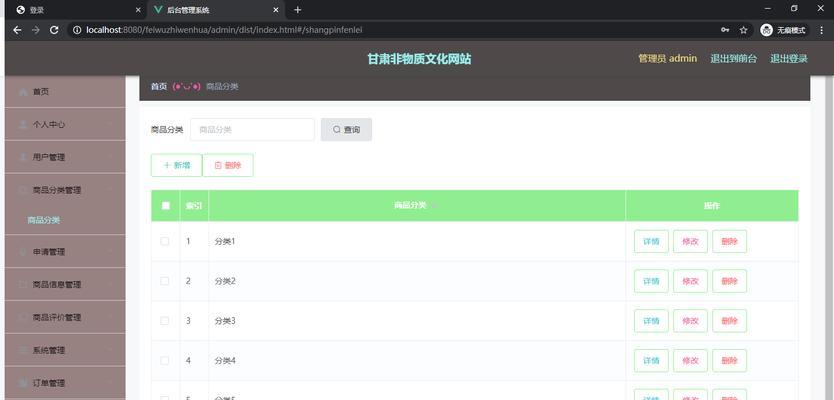834x400 pixels.
Task: Click 删除 for 分类2 row
Action: pyautogui.click(x=729, y=281)
